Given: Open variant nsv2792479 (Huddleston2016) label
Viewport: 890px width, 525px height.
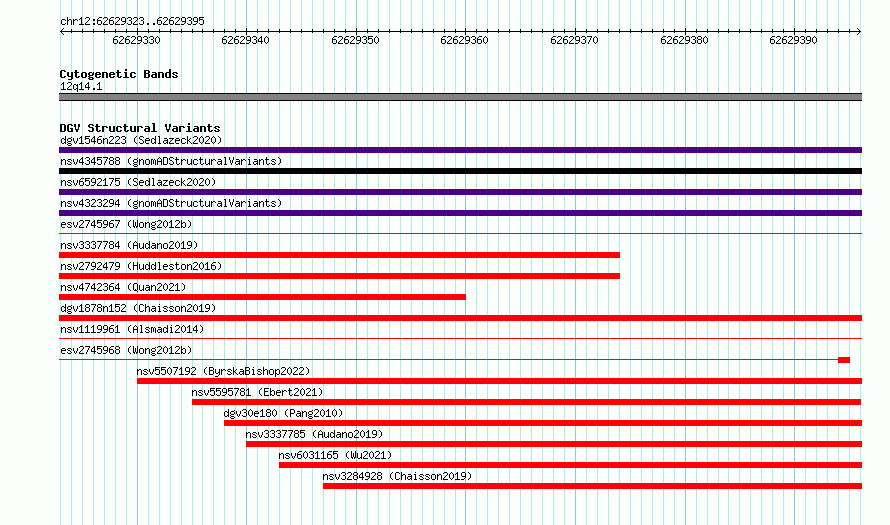Looking at the screenshot, I should pyautogui.click(x=141, y=266).
